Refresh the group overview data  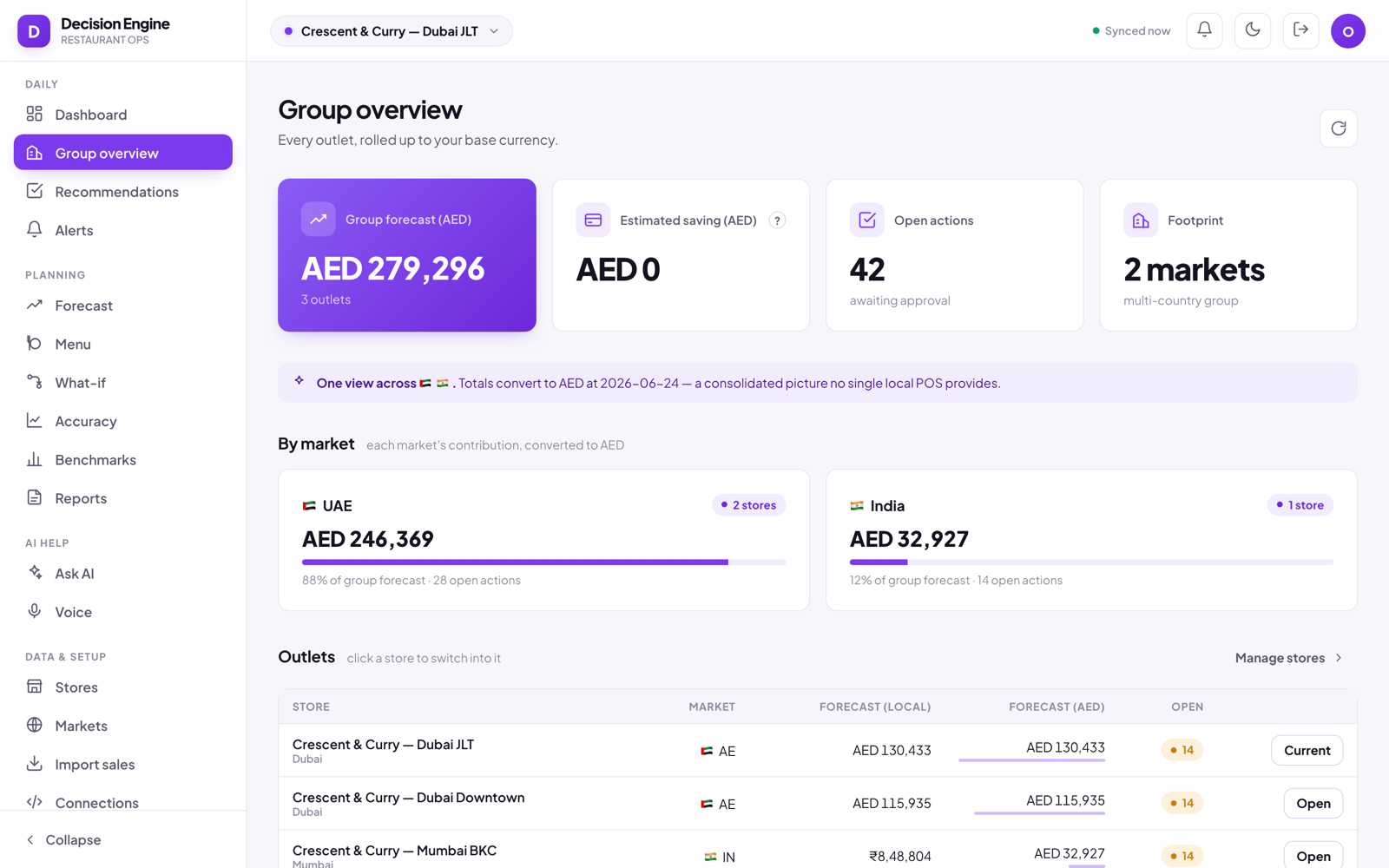pyautogui.click(x=1338, y=128)
